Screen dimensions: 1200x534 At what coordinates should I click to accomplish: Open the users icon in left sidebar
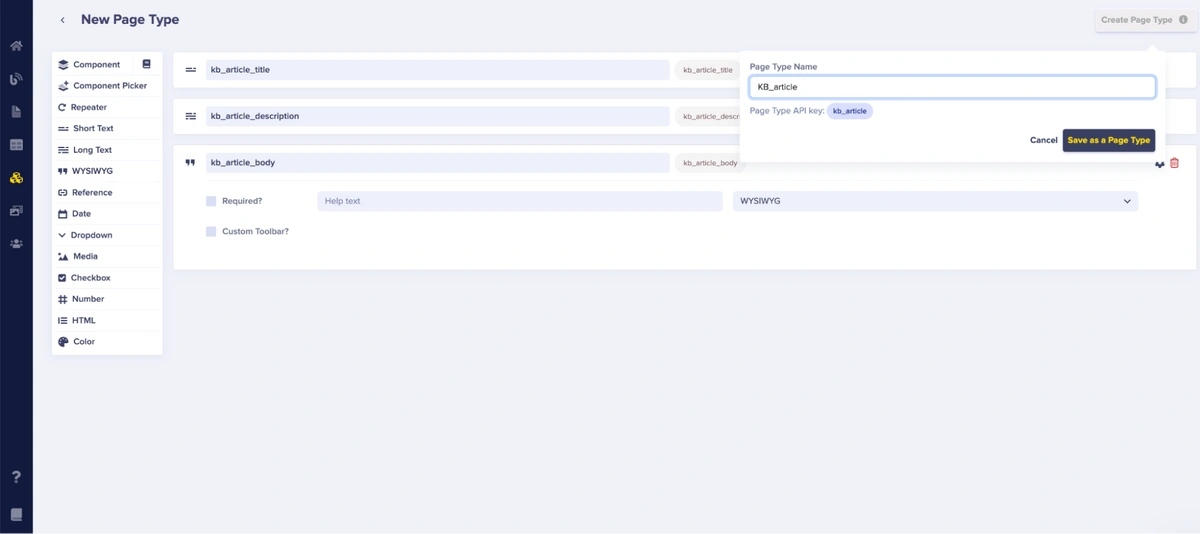[16, 244]
